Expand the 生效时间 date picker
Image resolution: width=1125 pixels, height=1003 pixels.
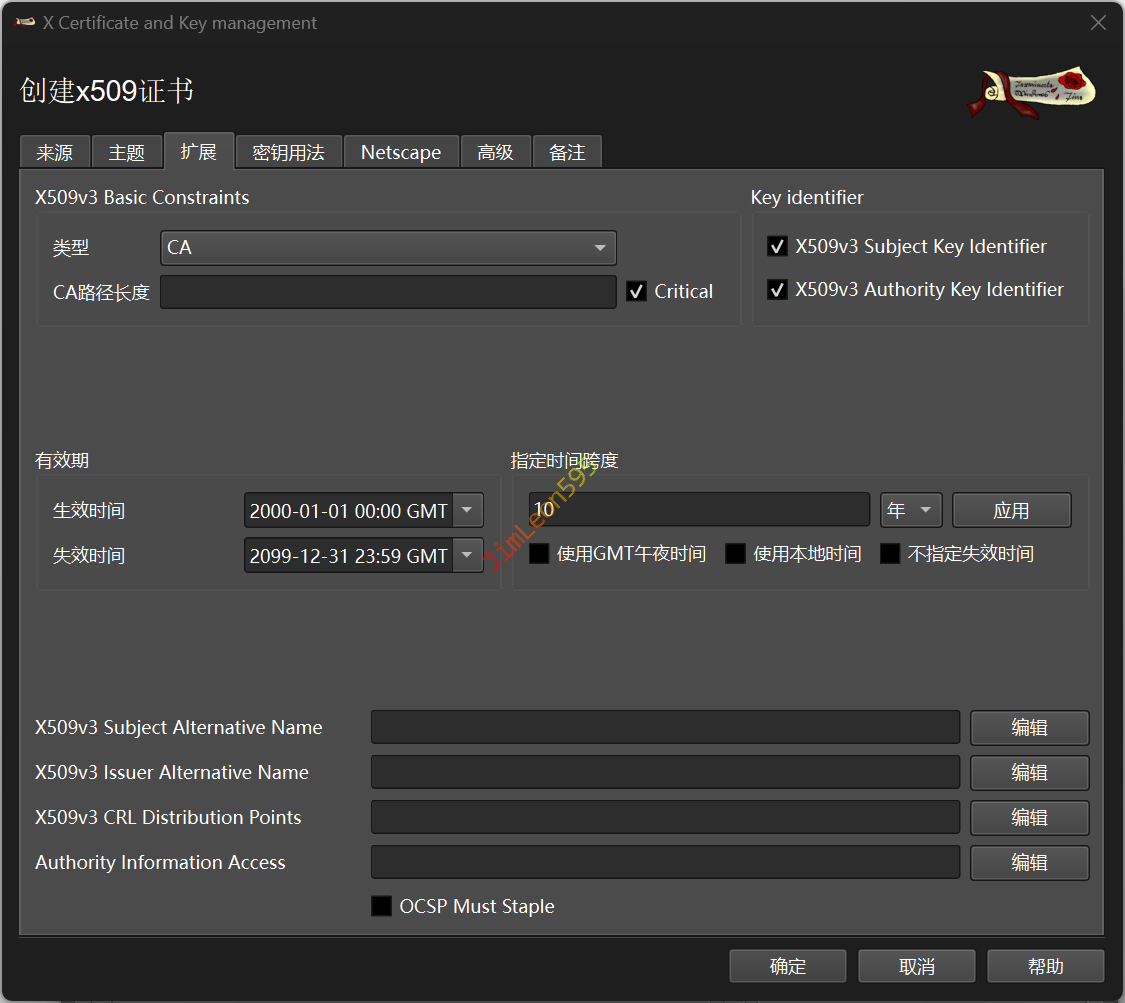[468, 511]
